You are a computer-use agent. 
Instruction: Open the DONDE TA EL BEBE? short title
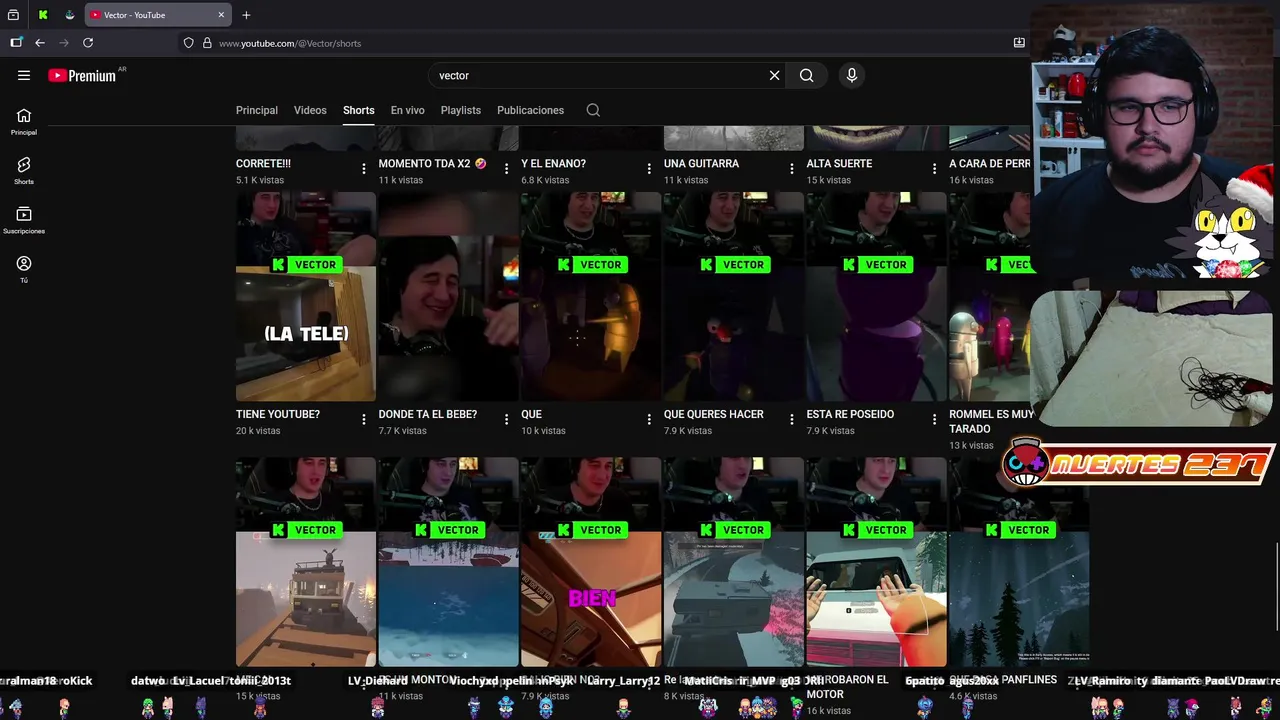[428, 414]
